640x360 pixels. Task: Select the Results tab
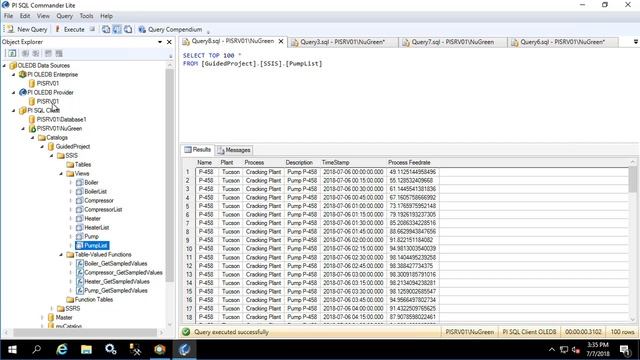click(x=198, y=150)
